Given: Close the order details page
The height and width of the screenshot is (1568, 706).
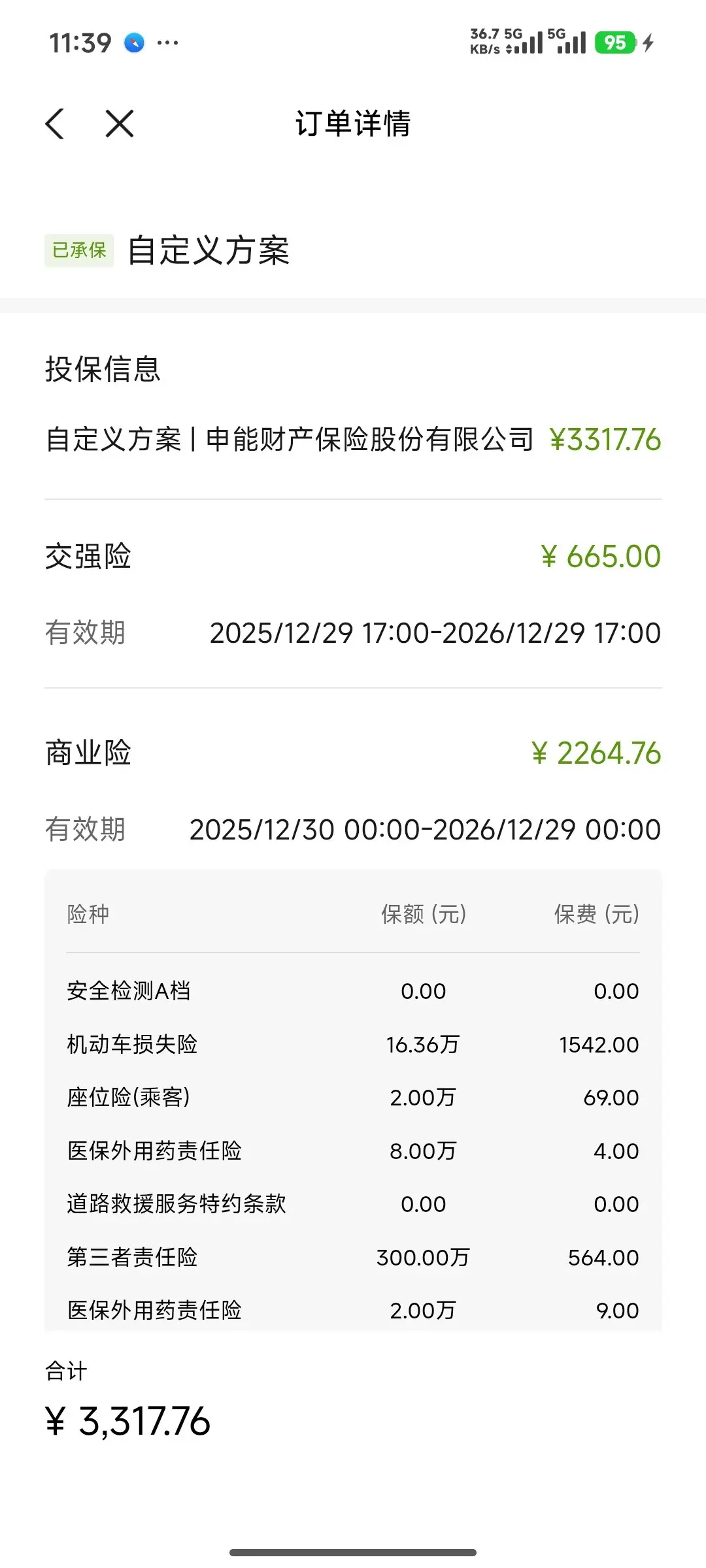Looking at the screenshot, I should (120, 123).
